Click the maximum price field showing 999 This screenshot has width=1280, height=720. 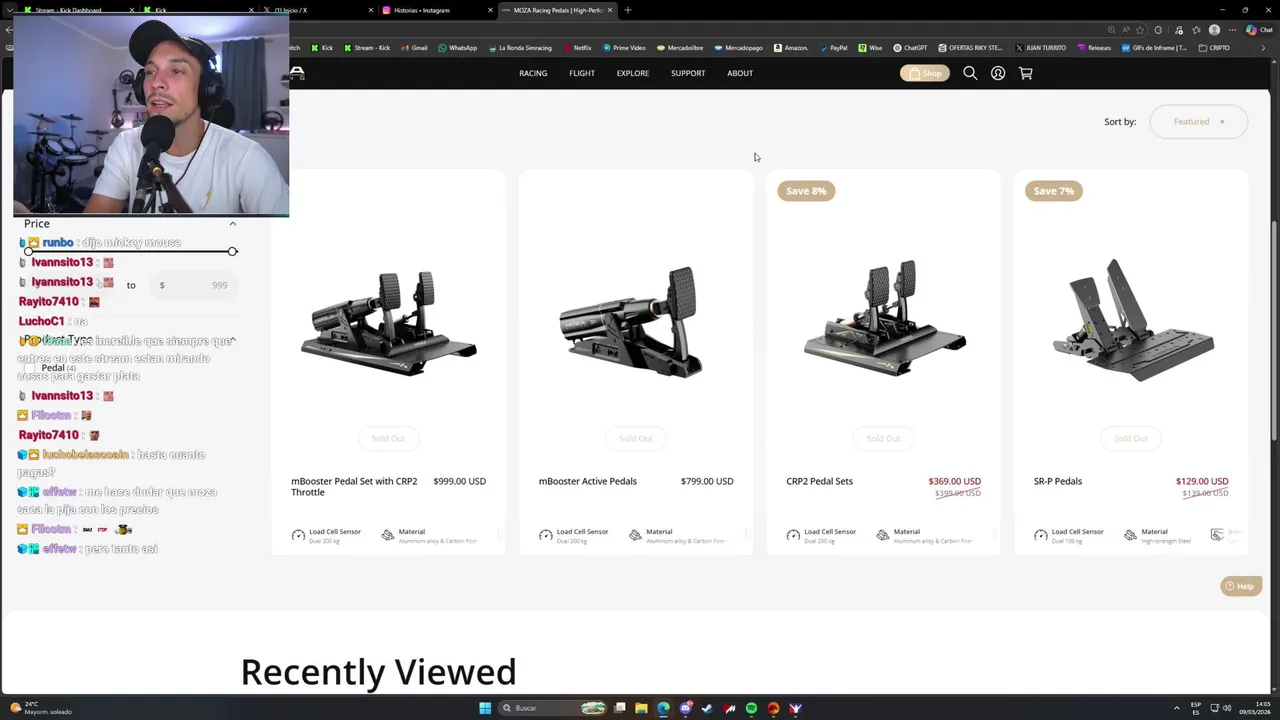coord(196,285)
